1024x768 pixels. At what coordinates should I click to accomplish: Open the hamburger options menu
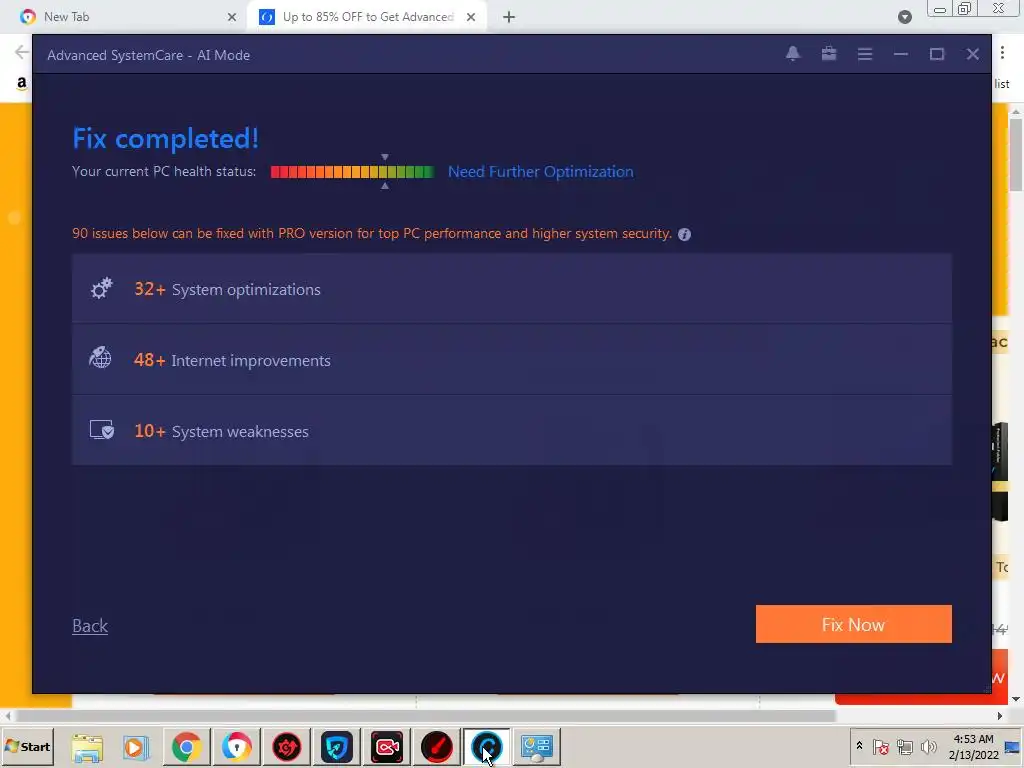pyautogui.click(x=865, y=54)
